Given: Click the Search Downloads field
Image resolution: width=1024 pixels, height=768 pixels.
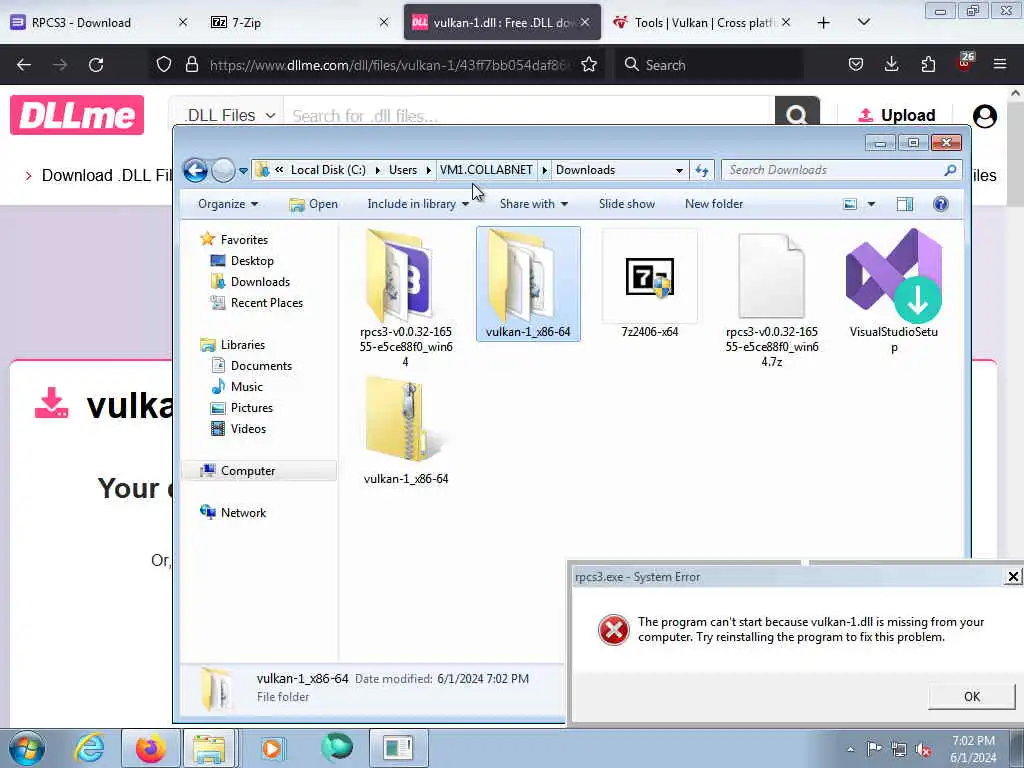Looking at the screenshot, I should tap(841, 170).
